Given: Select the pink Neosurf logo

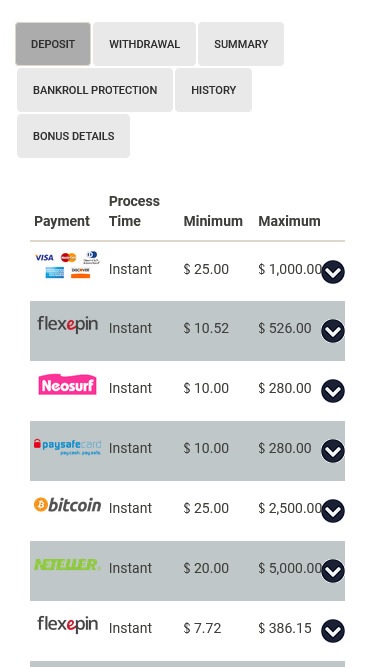Looking at the screenshot, I should (67, 385).
